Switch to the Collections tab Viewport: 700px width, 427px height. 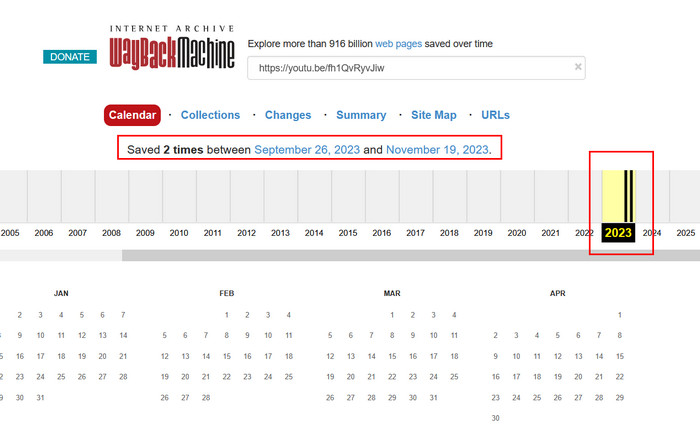point(210,115)
